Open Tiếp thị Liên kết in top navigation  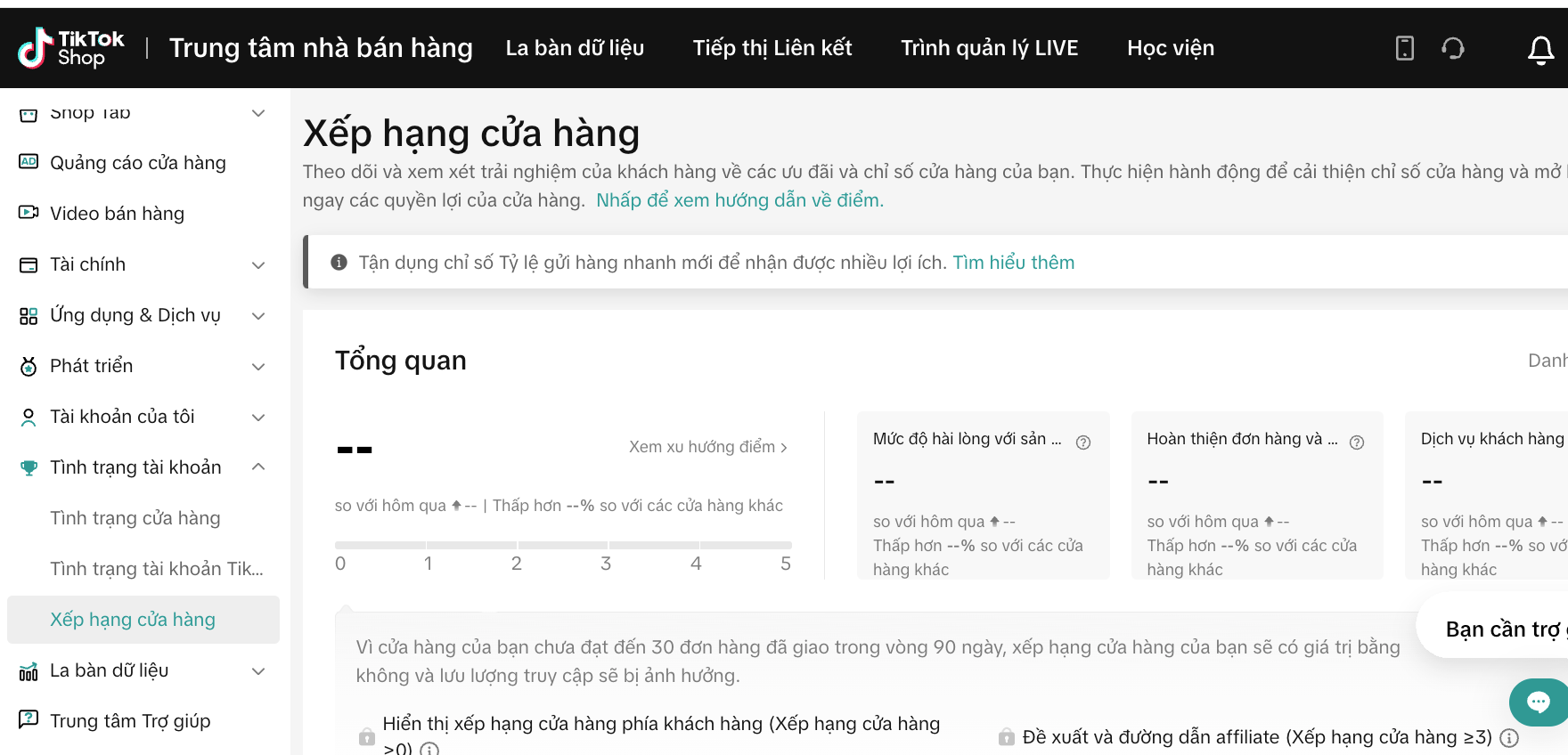[772, 48]
